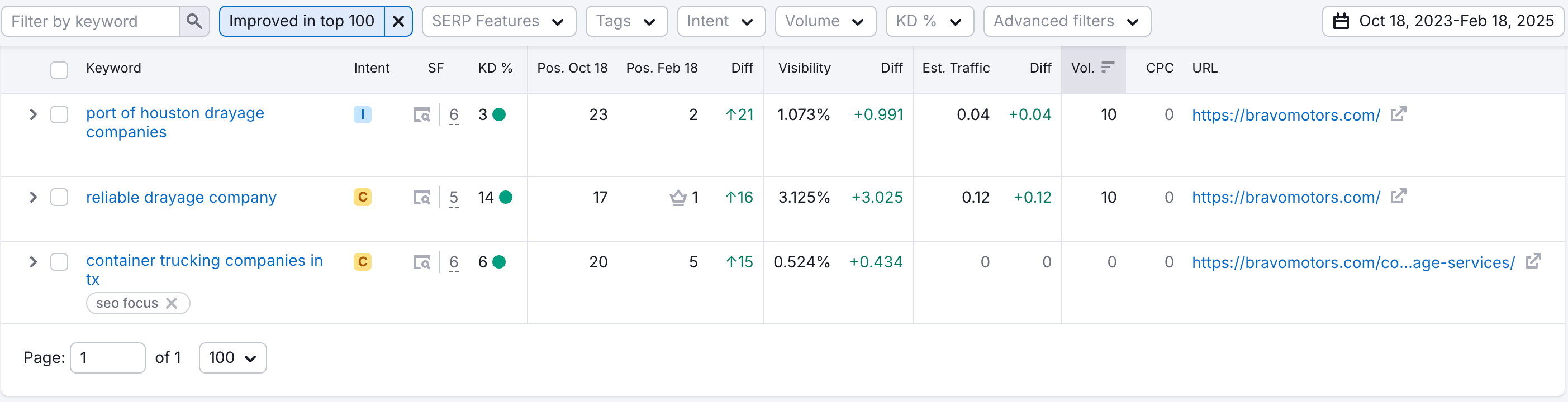Image resolution: width=1568 pixels, height=402 pixels.
Task: Open the 'reliable drayage company' keyword link
Action: tap(181, 197)
